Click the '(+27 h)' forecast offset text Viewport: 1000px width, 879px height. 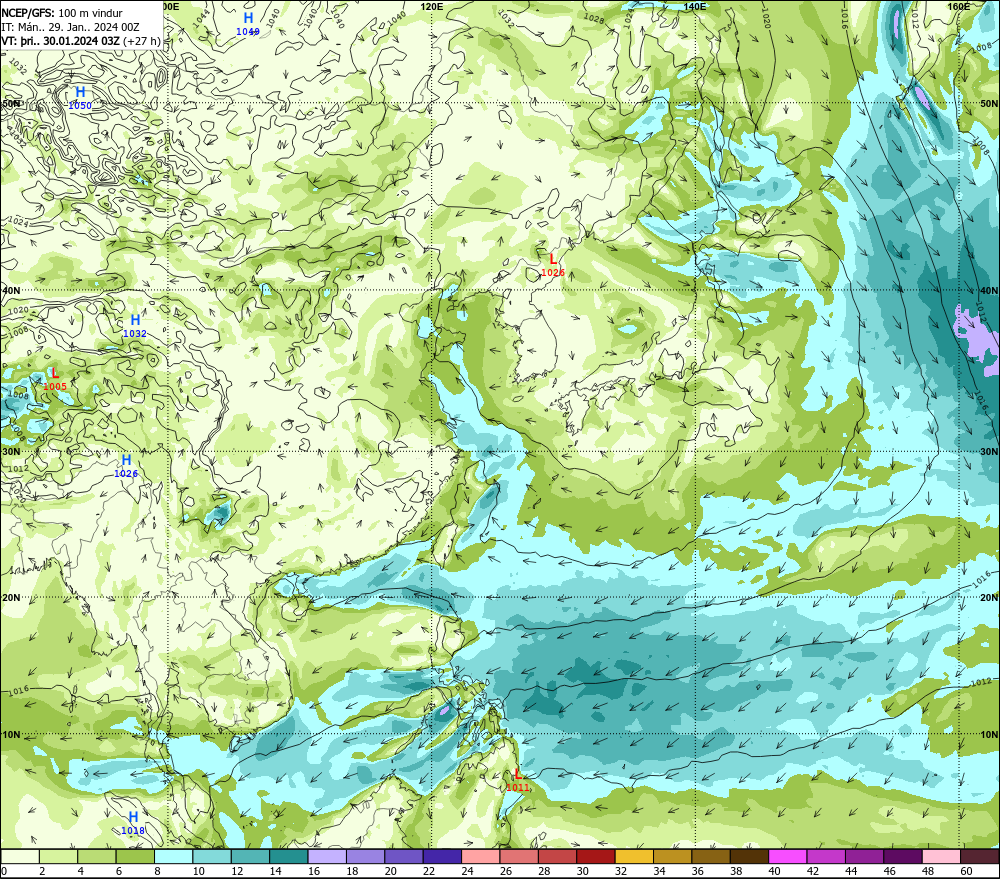142,41
